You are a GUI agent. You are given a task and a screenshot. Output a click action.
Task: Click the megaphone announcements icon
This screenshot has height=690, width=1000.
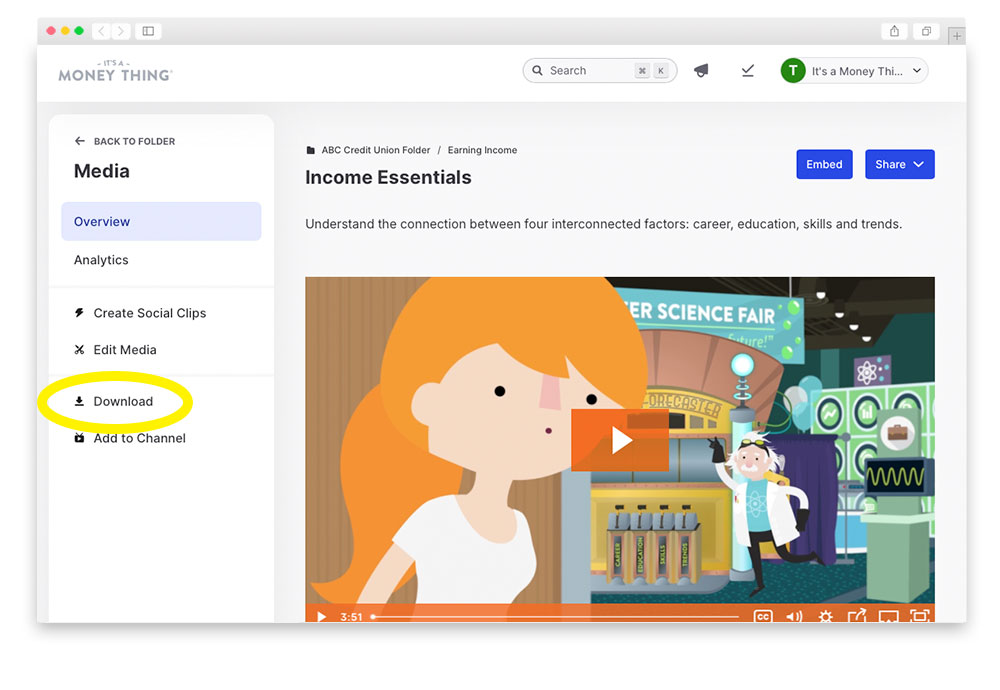(x=701, y=71)
